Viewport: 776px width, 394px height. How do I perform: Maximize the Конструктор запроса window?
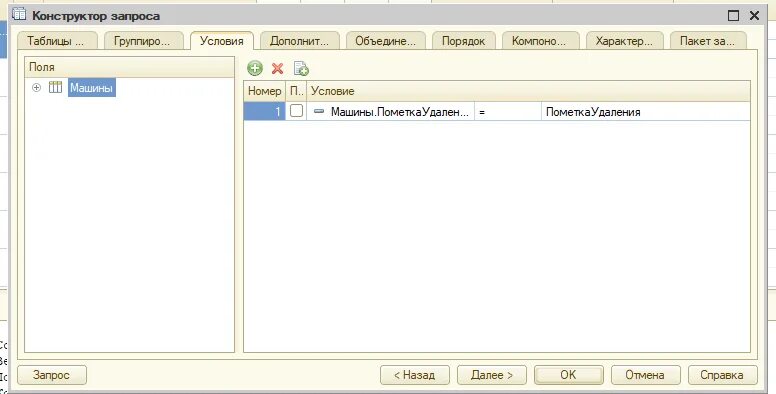click(733, 16)
